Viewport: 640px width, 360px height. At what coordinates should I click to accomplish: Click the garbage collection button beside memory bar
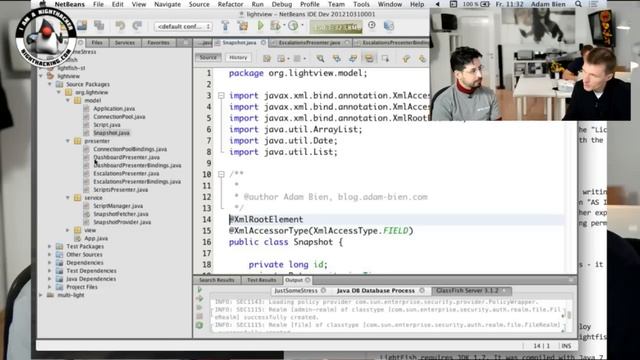coord(372,25)
